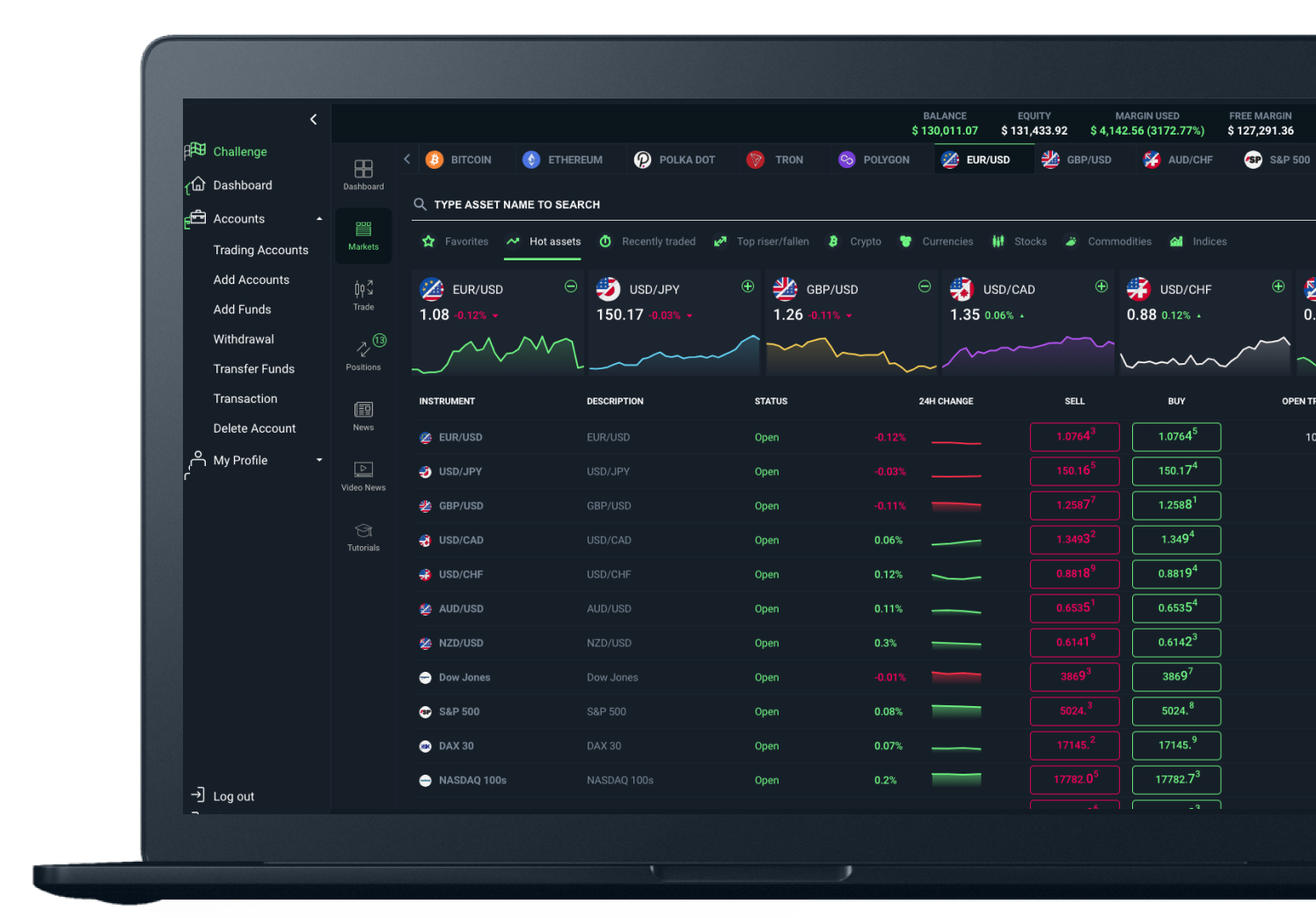Switch to the Currencies tab
The height and width of the screenshot is (918, 1316).
(x=936, y=242)
